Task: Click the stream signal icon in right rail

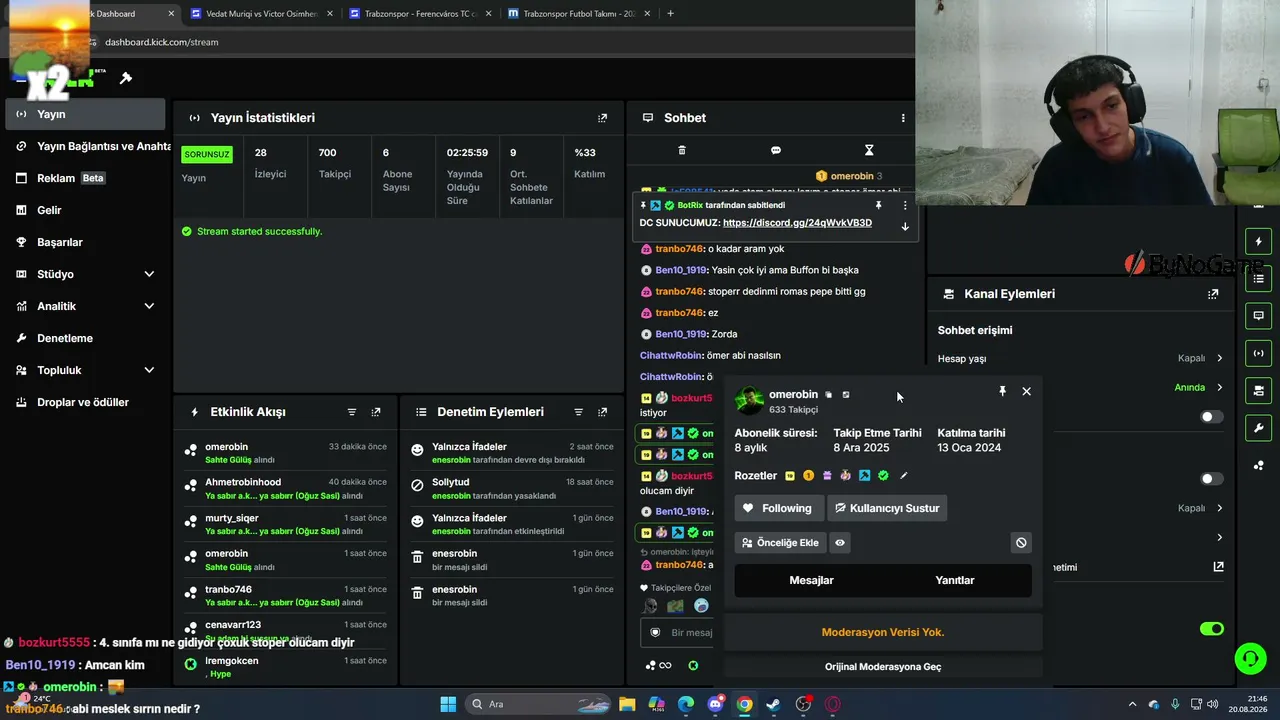Action: (1258, 353)
